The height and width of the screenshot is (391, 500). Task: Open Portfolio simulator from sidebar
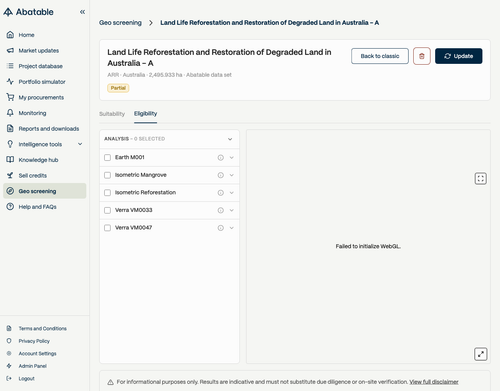click(x=45, y=82)
